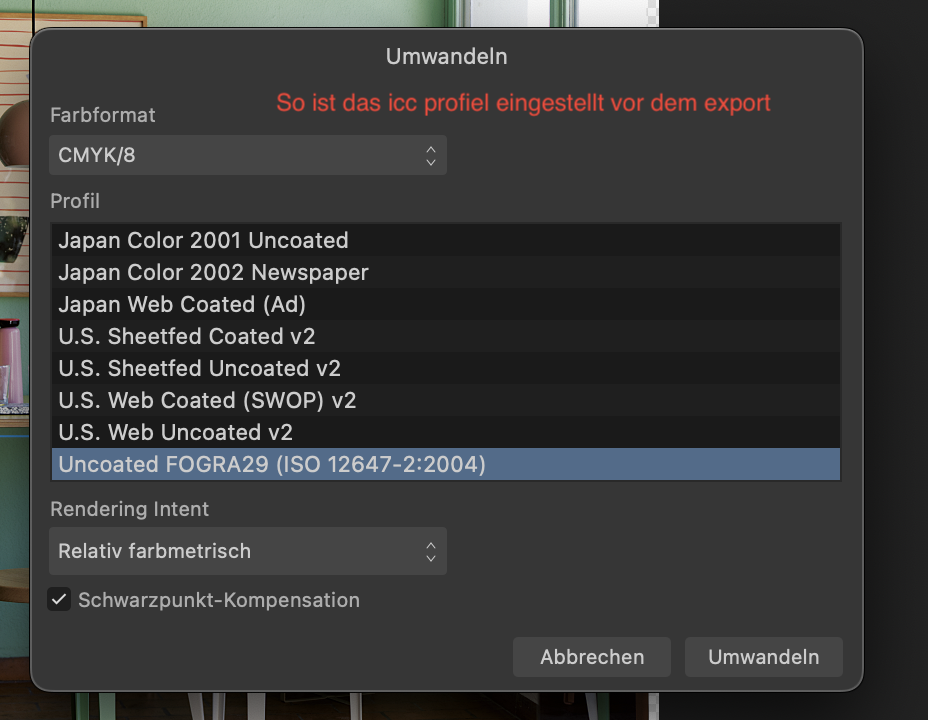The width and height of the screenshot is (928, 720).
Task: Select U.S. Sheetfed Coated v2 profile
Action: click(x=446, y=336)
